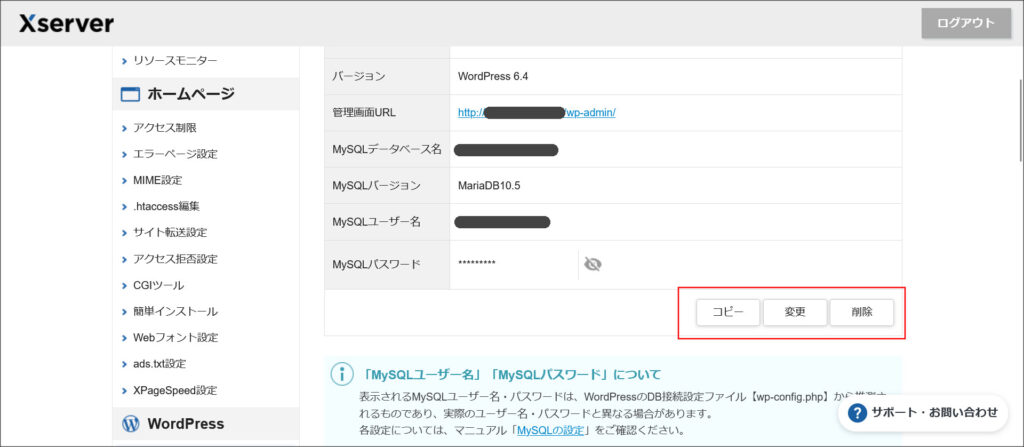
Task: Click the 「MySQLユーザー名」「MySQLパスワード」について heading
Action: 511,374
